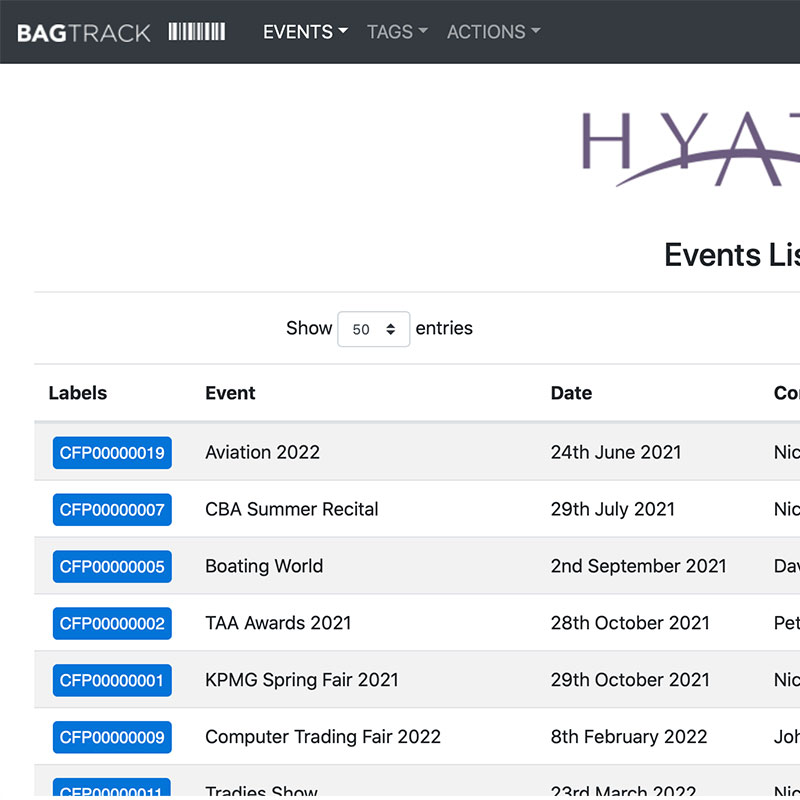Click the Hyatt logo image
Viewport: 800px width, 800px height.
pyautogui.click(x=690, y=148)
